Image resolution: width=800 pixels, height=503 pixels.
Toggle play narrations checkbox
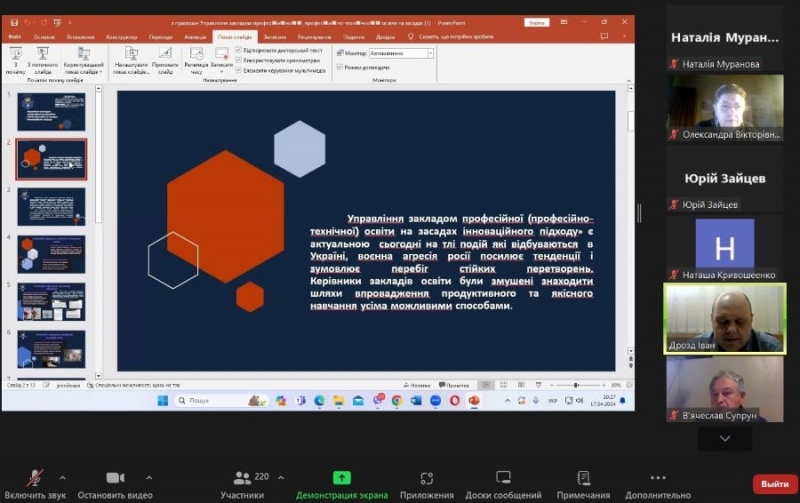pyautogui.click(x=238, y=50)
